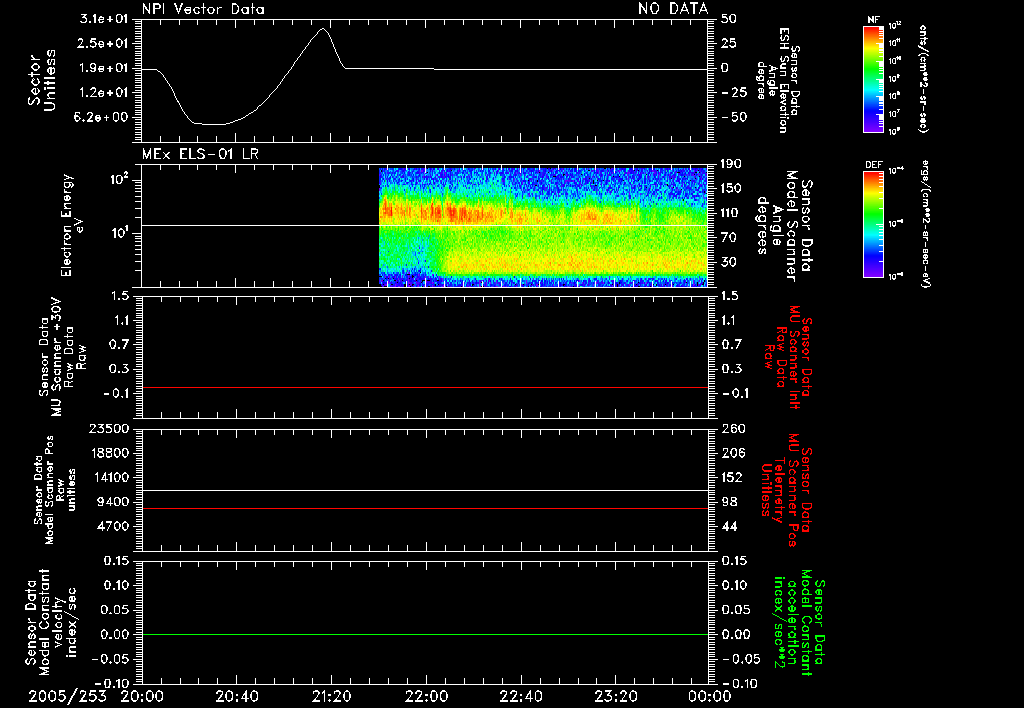
Task: Select the "MU Scanner +30V Raw Data" axis title
Action: tap(62, 357)
